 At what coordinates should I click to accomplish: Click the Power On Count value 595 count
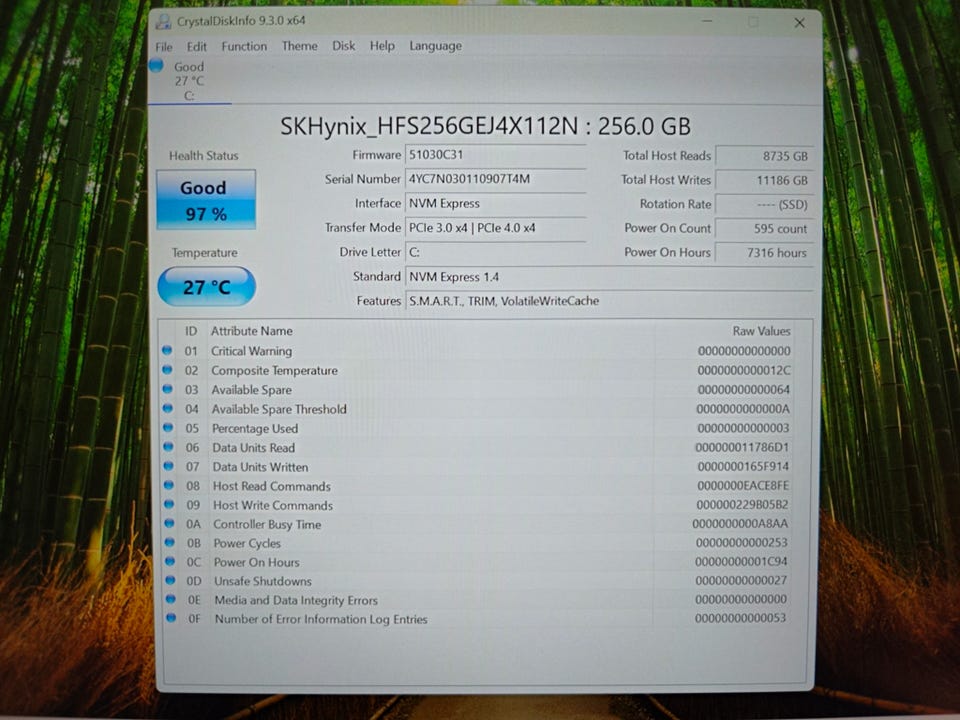coord(764,228)
